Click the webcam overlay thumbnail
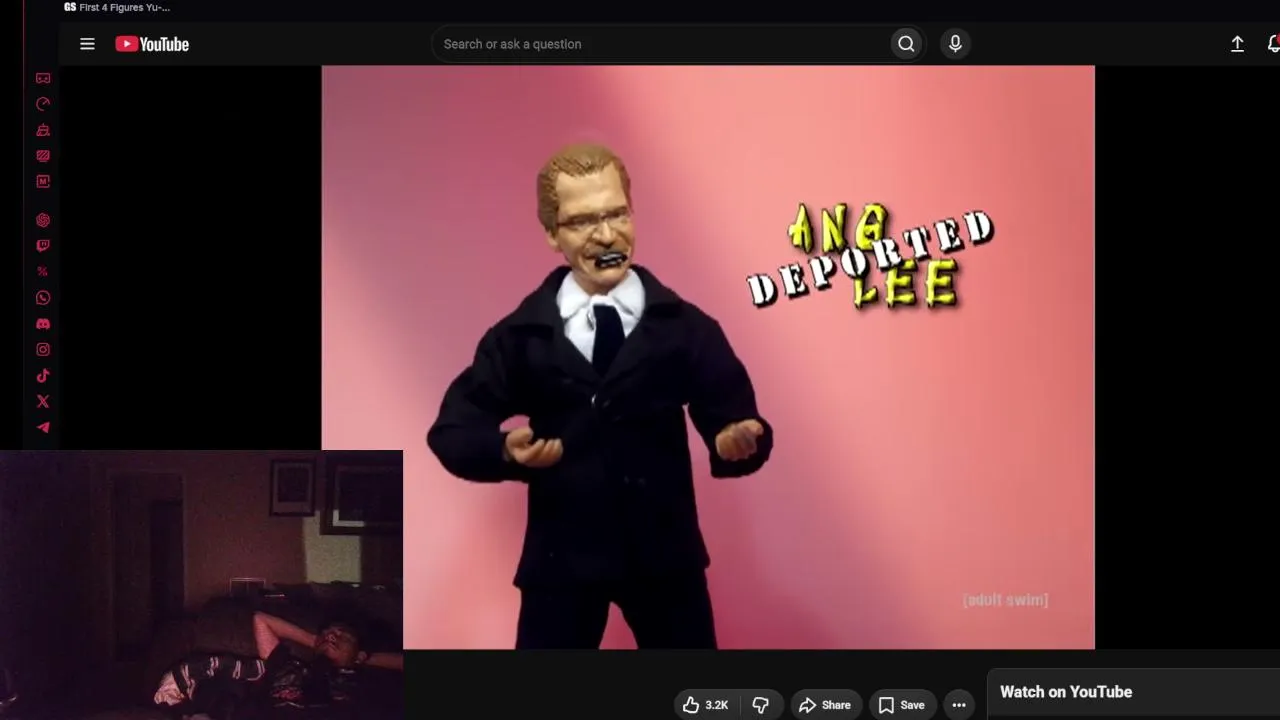 point(201,585)
